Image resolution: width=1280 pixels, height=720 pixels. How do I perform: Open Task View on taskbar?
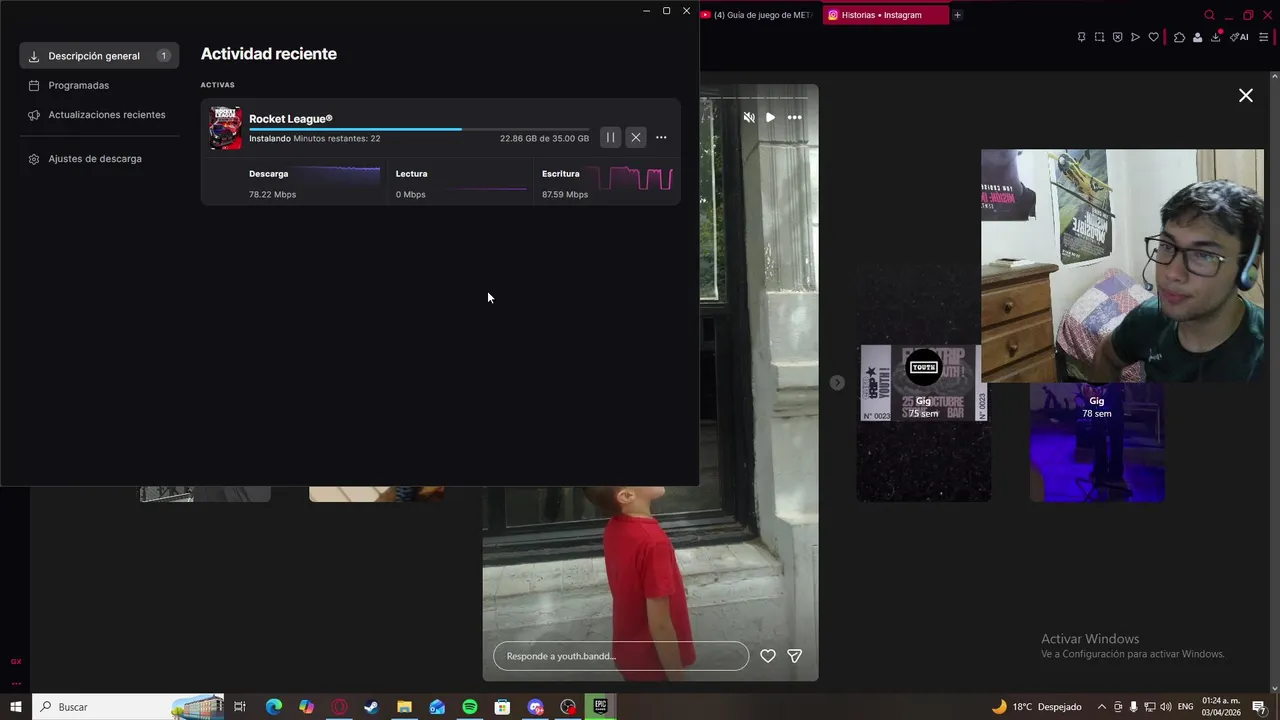(240, 707)
